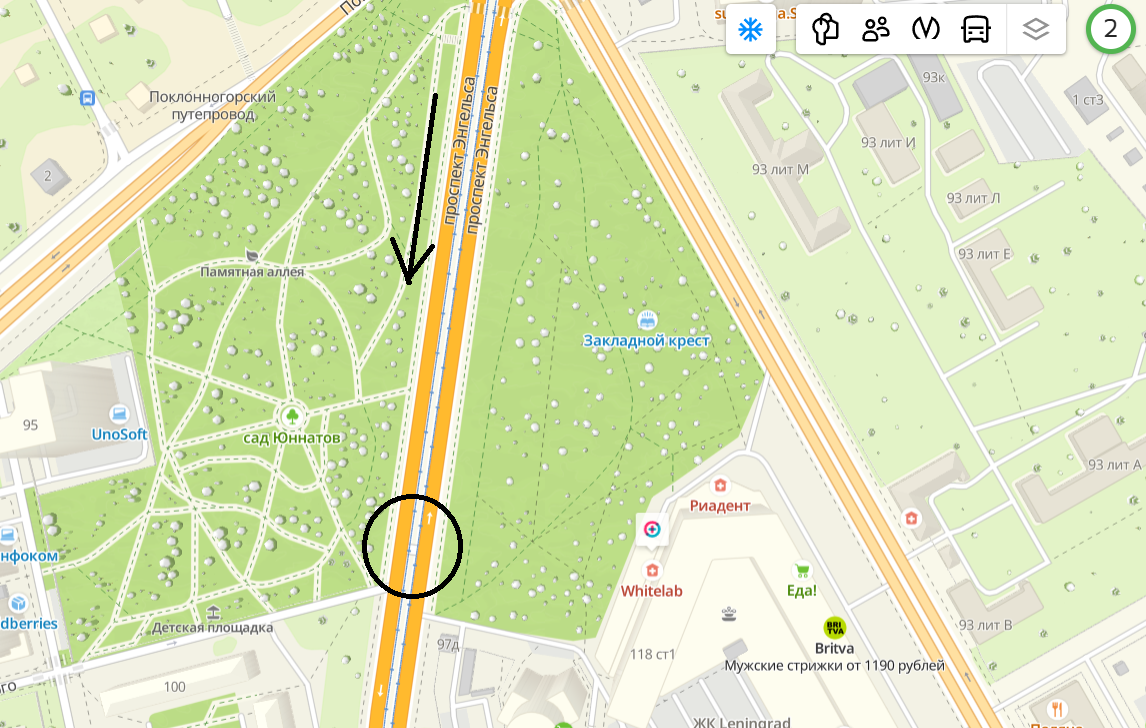Select building number 100
This screenshot has width=1146, height=728.
coord(175,686)
